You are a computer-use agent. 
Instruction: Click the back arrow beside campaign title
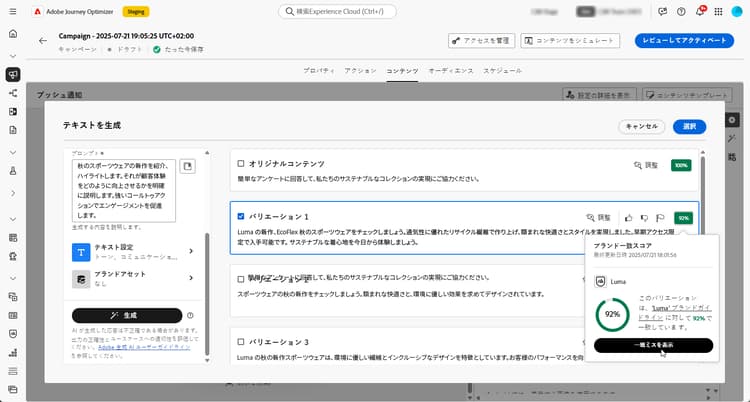coord(43,41)
